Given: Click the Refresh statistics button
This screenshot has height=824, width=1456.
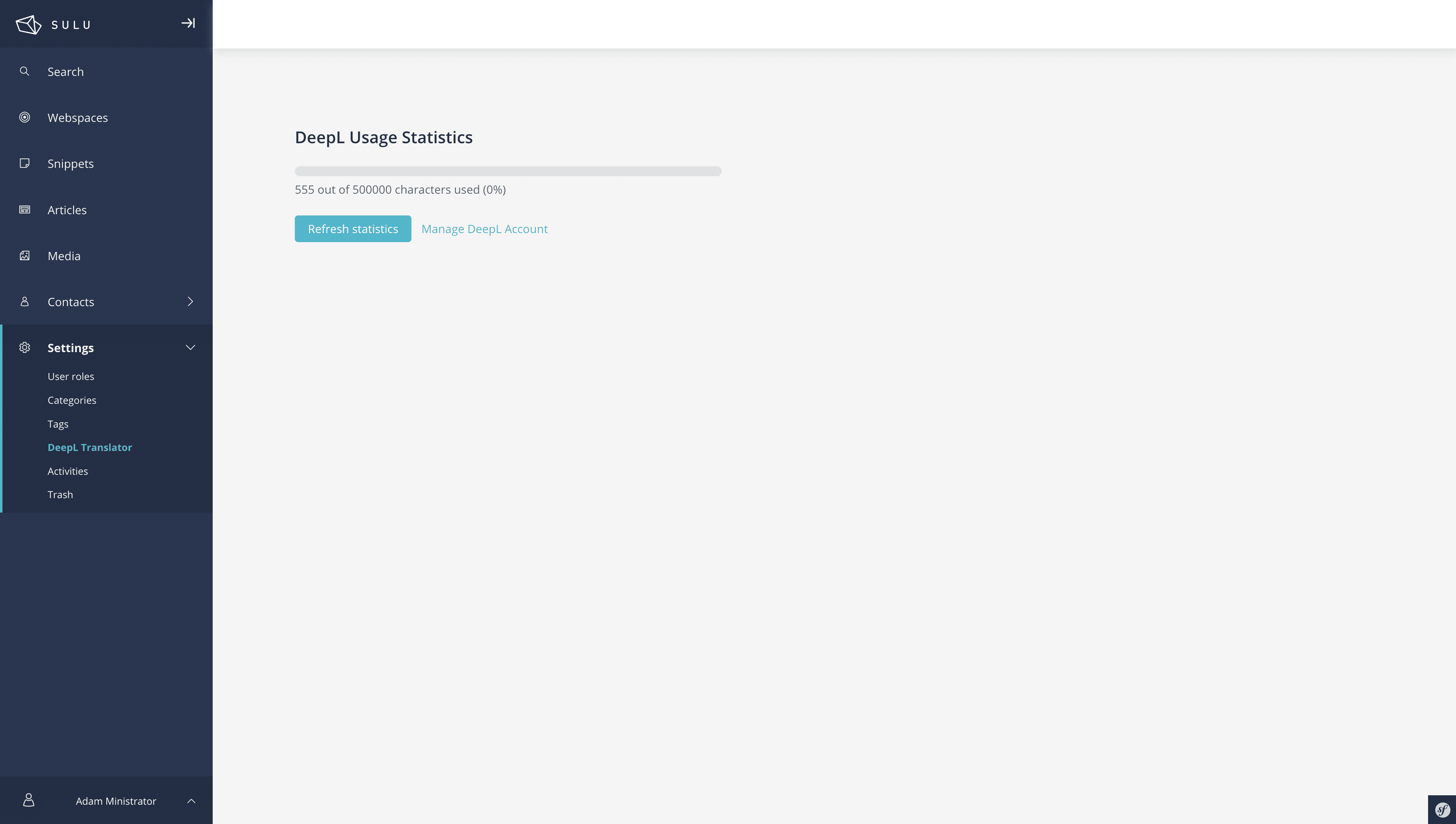Looking at the screenshot, I should pos(352,229).
